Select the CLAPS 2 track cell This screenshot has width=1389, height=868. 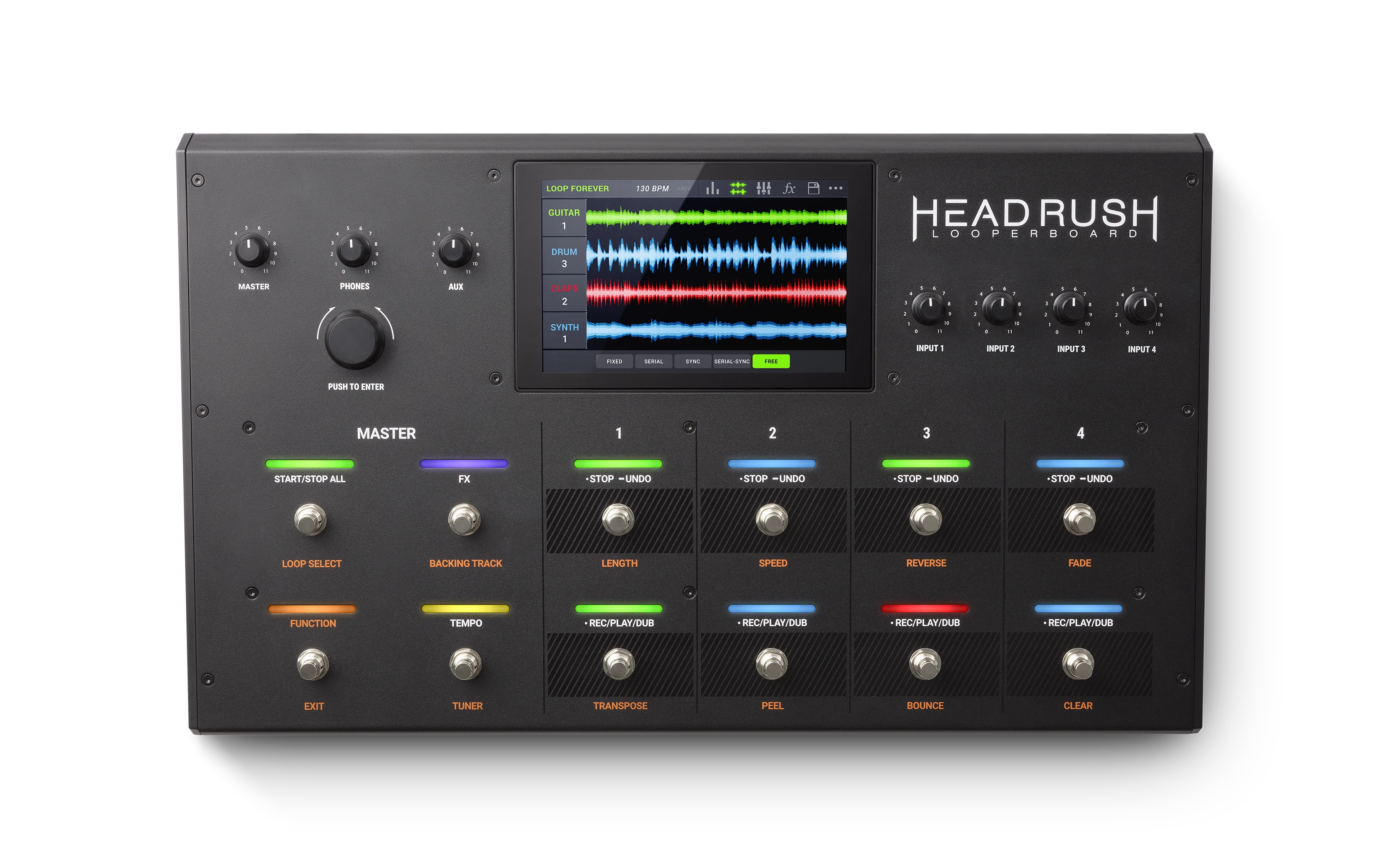[564, 294]
